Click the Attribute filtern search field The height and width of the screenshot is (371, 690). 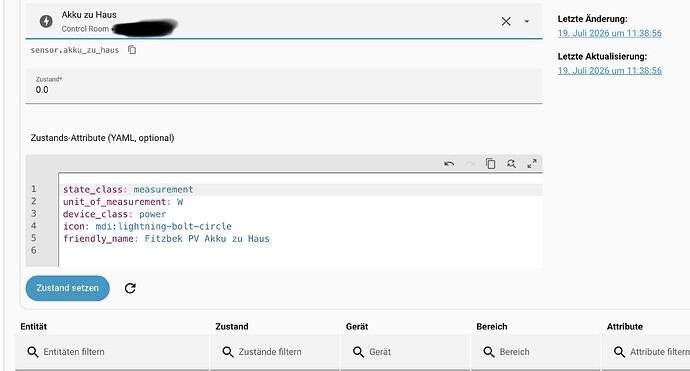click(x=646, y=352)
